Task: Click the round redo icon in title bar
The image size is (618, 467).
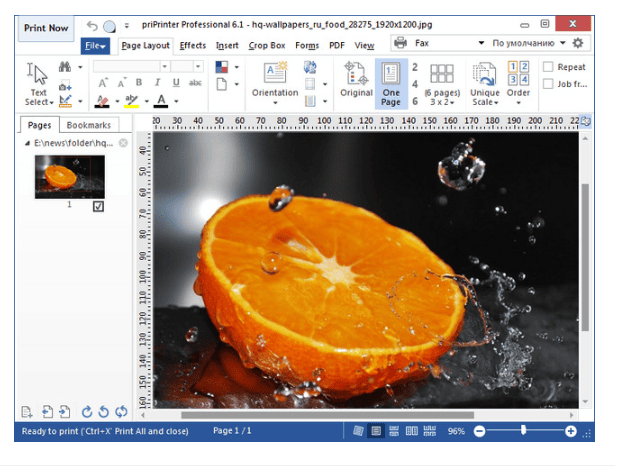Action: (109, 26)
